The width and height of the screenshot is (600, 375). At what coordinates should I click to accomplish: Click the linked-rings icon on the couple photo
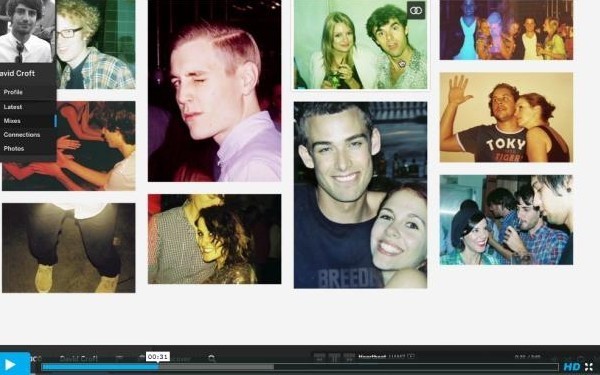[x=416, y=11]
